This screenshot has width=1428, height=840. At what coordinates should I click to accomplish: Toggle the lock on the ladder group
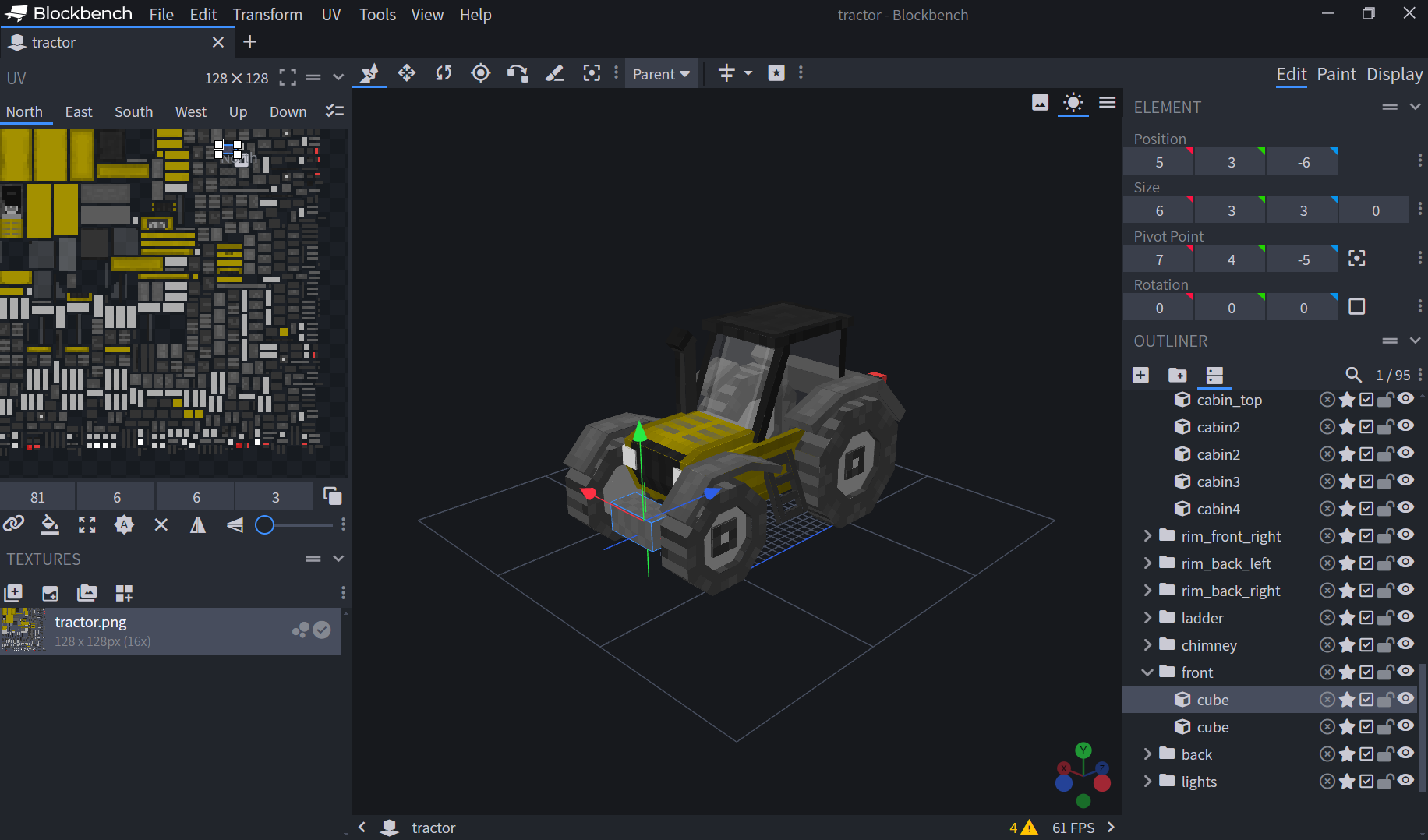(1386, 618)
